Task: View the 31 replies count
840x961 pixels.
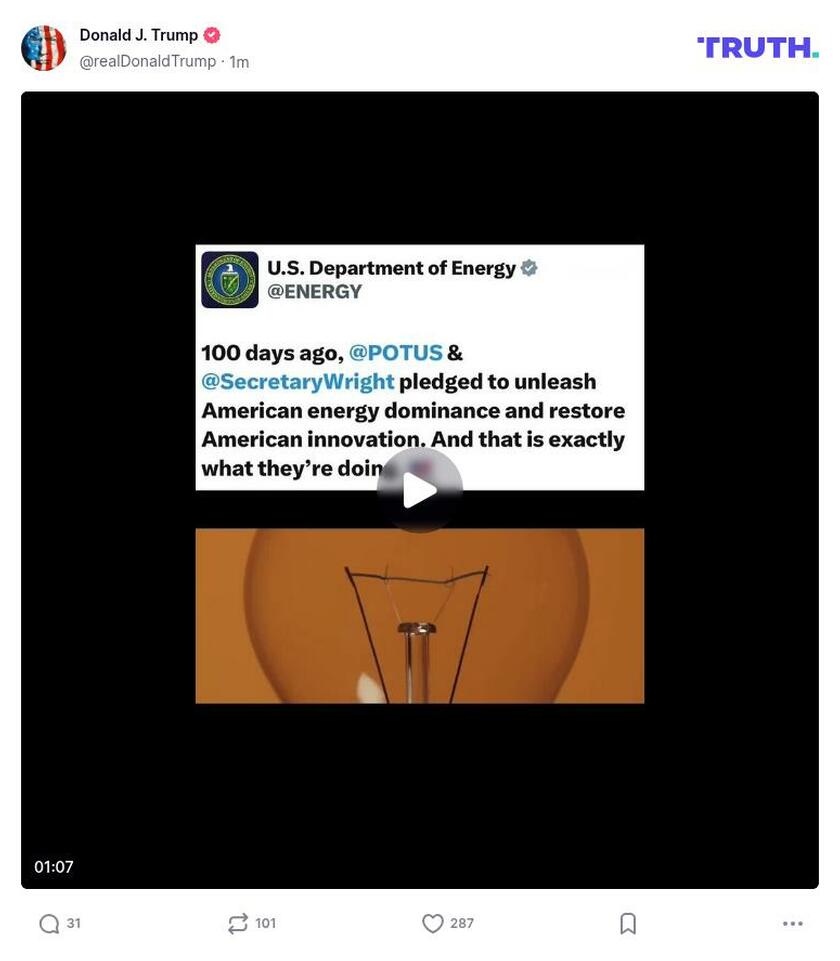Action: pyautogui.click(x=74, y=923)
